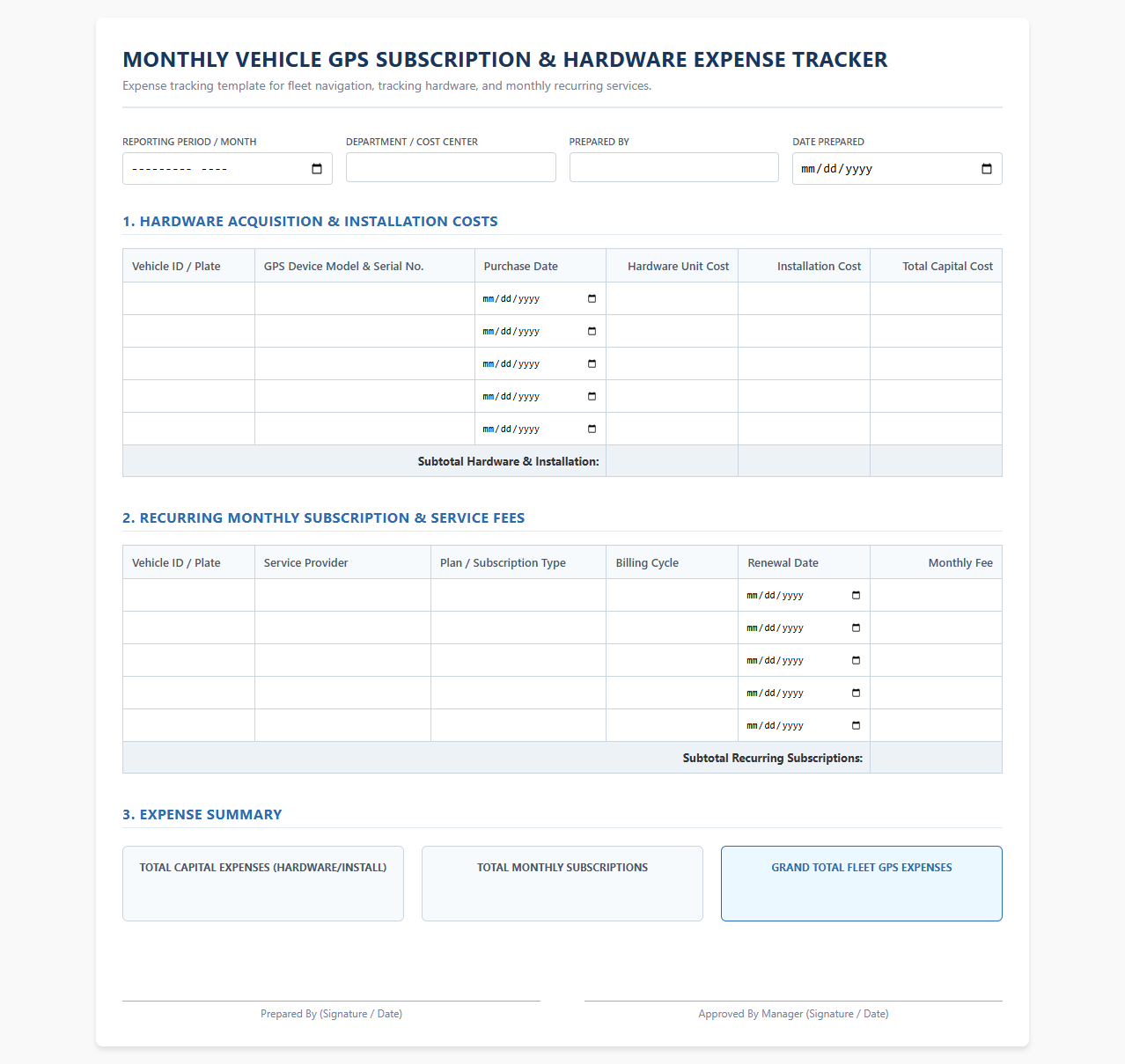1125x1064 pixels.
Task: Click the Subtotal Recurring Subscriptions value cell
Action: pos(936,758)
